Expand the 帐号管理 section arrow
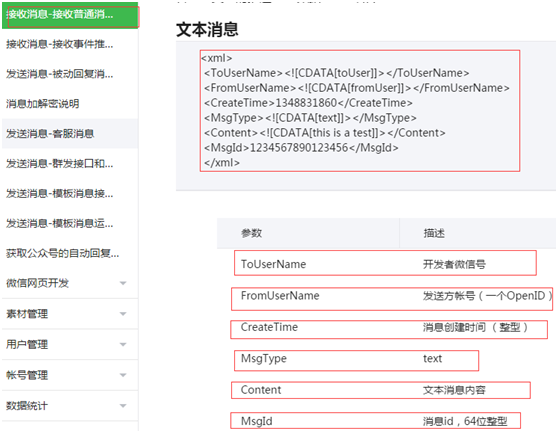 pos(123,375)
